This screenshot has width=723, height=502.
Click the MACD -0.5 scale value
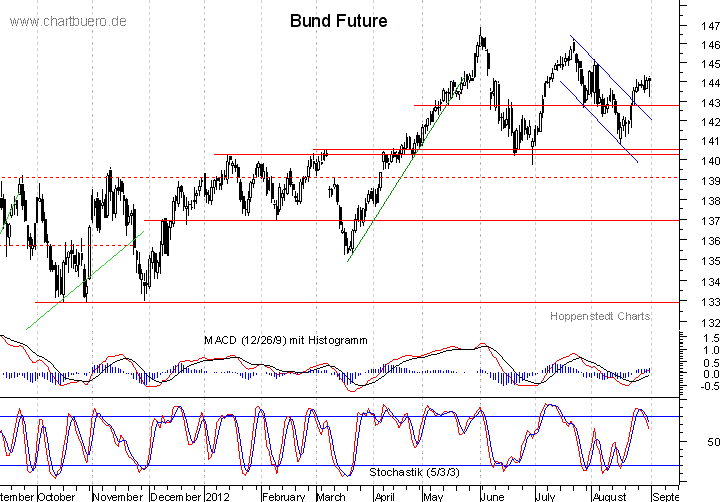(x=710, y=386)
